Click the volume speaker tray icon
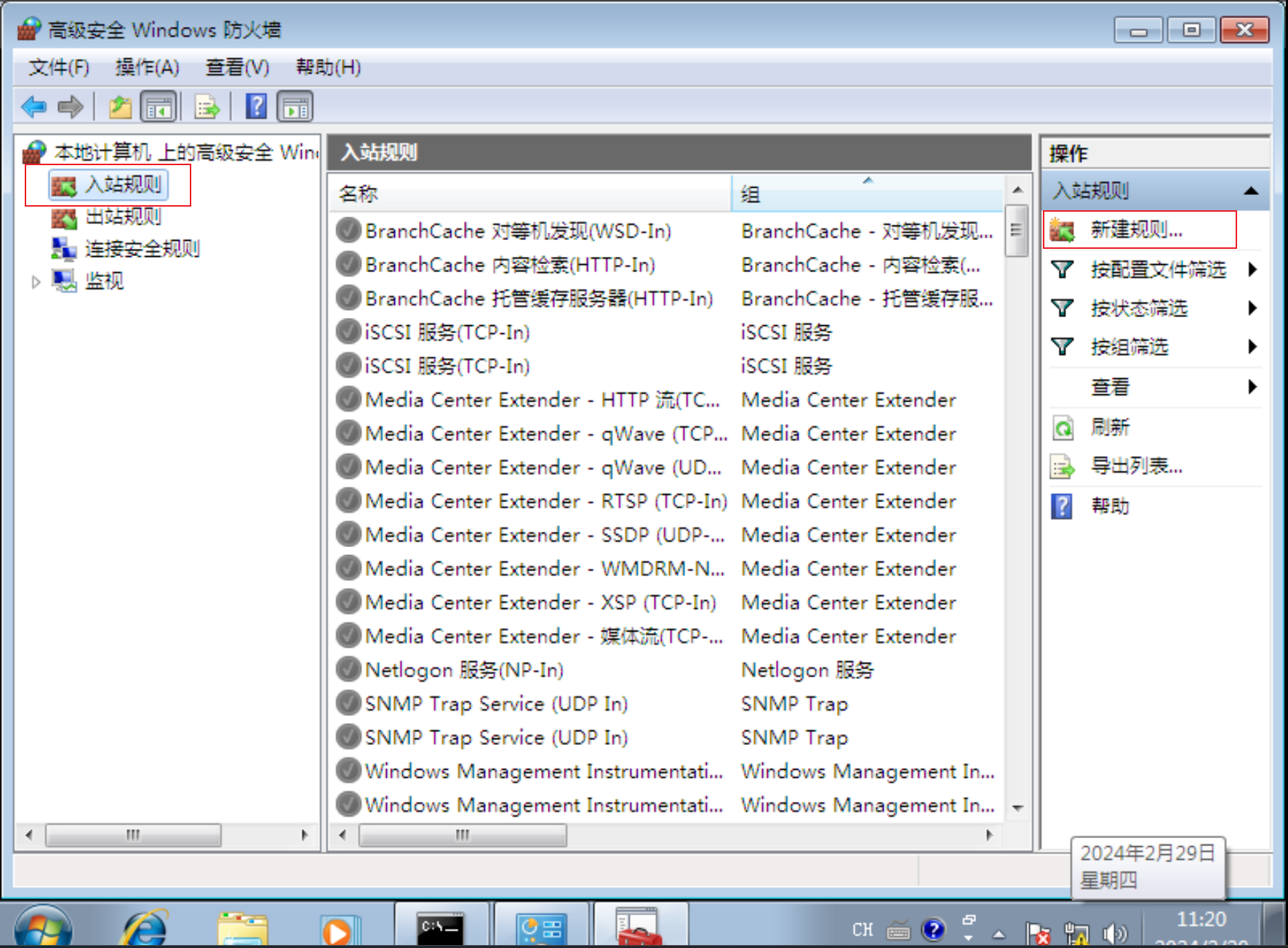Screen dimensions: 1288x948 pyautogui.click(x=1114, y=933)
